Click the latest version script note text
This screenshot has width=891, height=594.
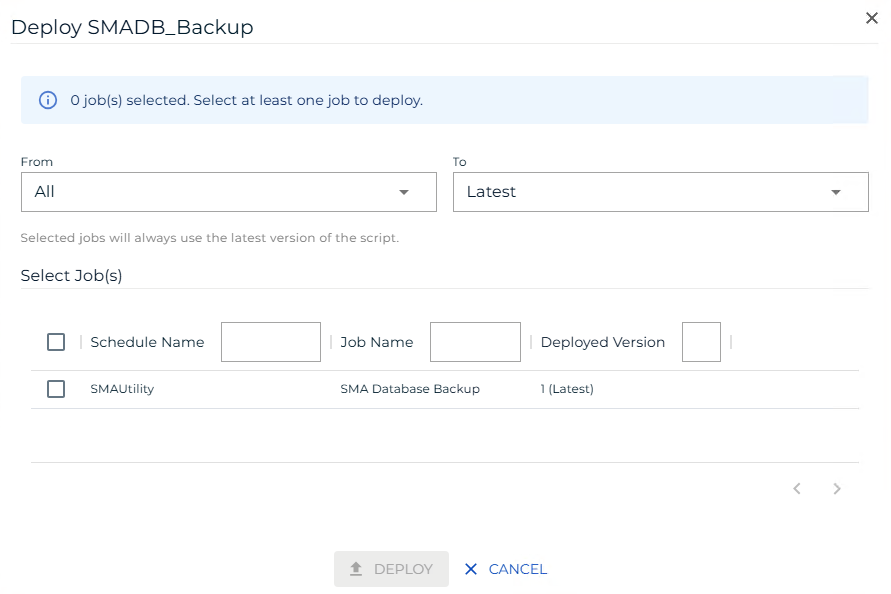[x=210, y=238]
